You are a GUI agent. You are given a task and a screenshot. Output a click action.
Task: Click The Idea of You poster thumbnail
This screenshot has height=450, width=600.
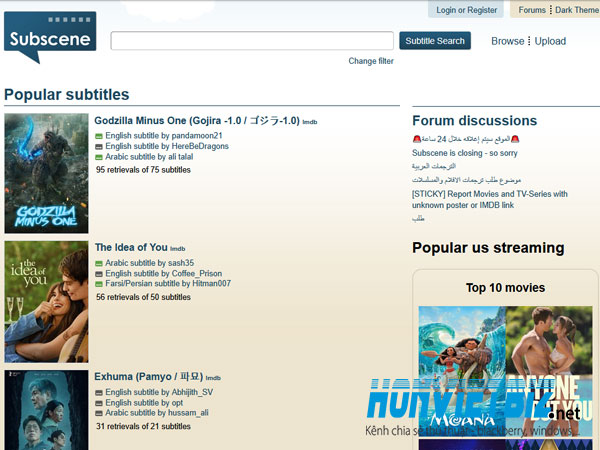point(46,302)
